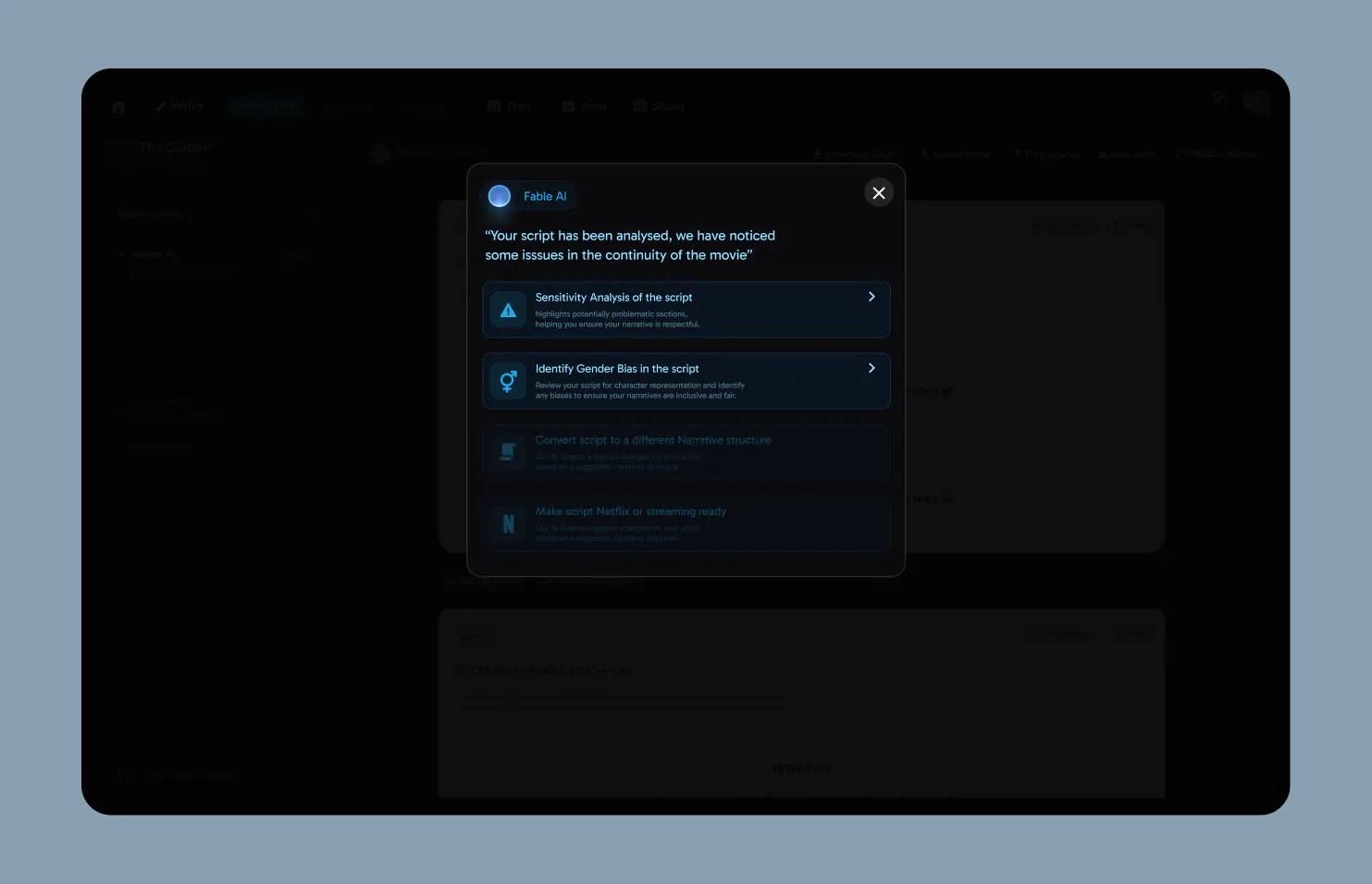Expand Sensitivity Analysis with its chevron

pos(871,297)
